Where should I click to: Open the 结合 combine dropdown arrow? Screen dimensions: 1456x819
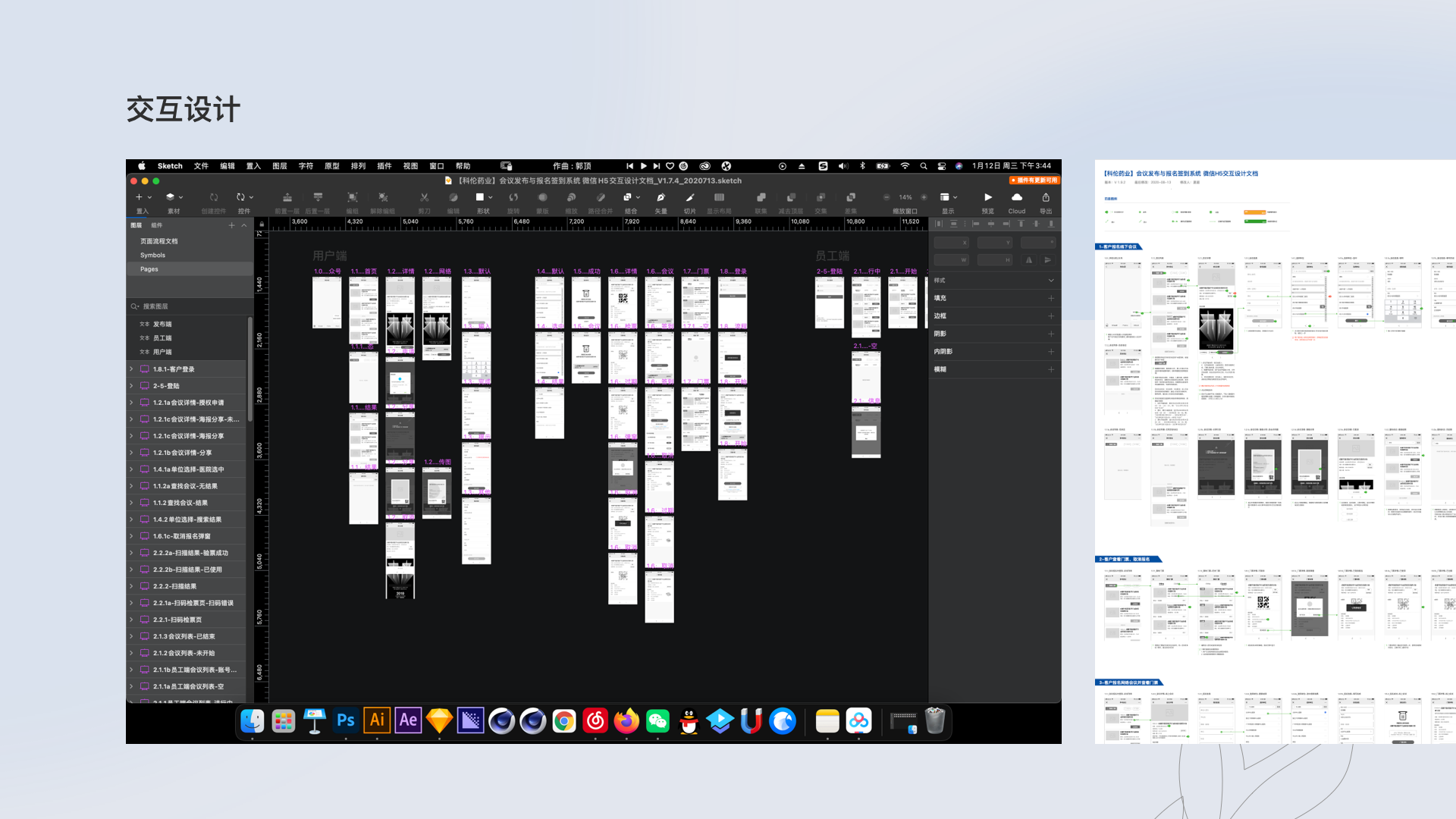[x=638, y=197]
